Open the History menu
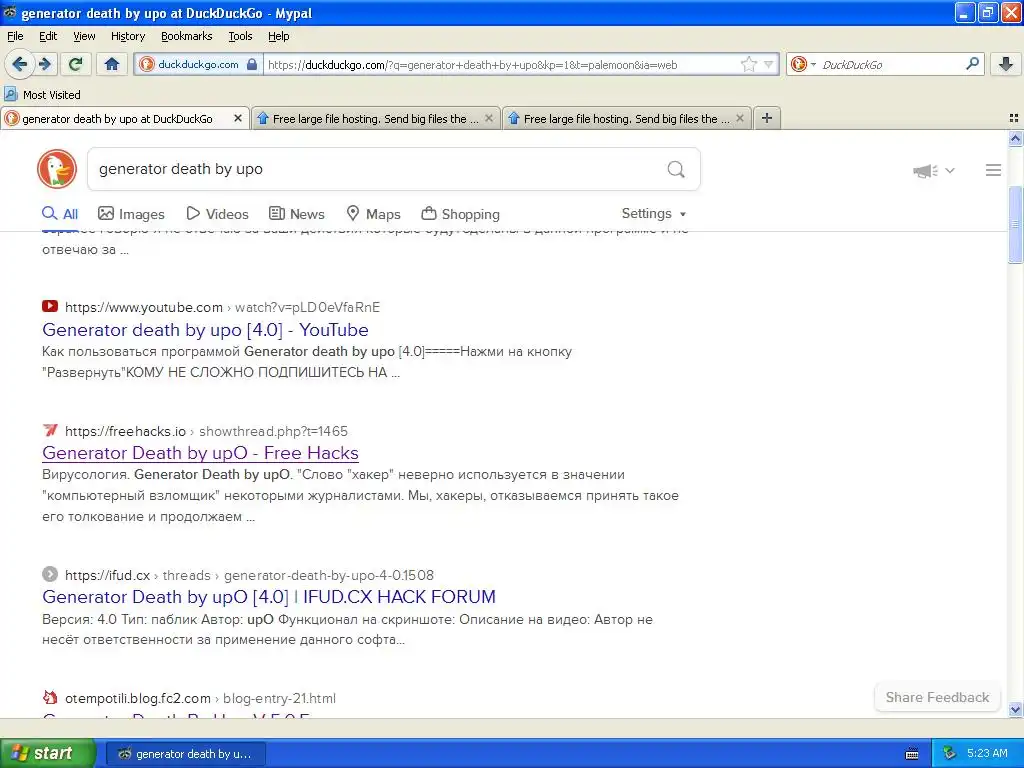This screenshot has height=768, width=1024. coord(127,36)
